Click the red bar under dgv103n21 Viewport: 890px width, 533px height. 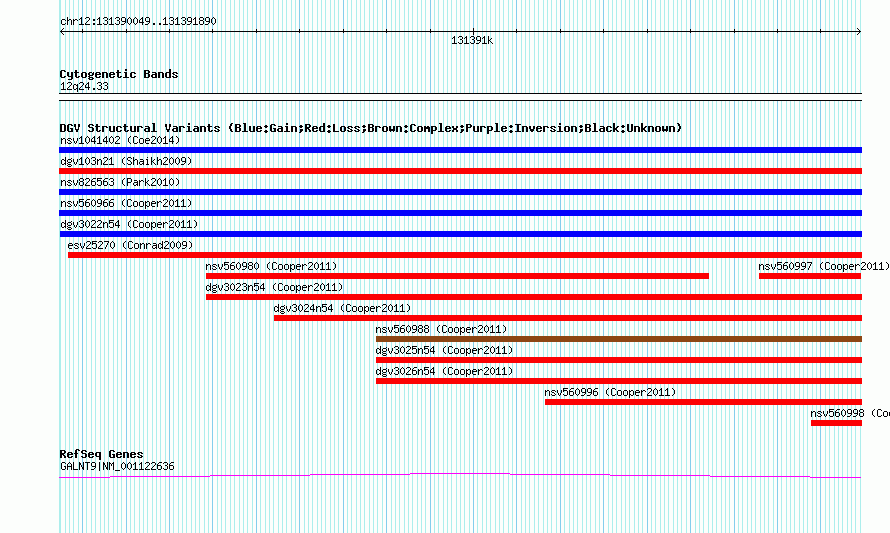point(460,171)
